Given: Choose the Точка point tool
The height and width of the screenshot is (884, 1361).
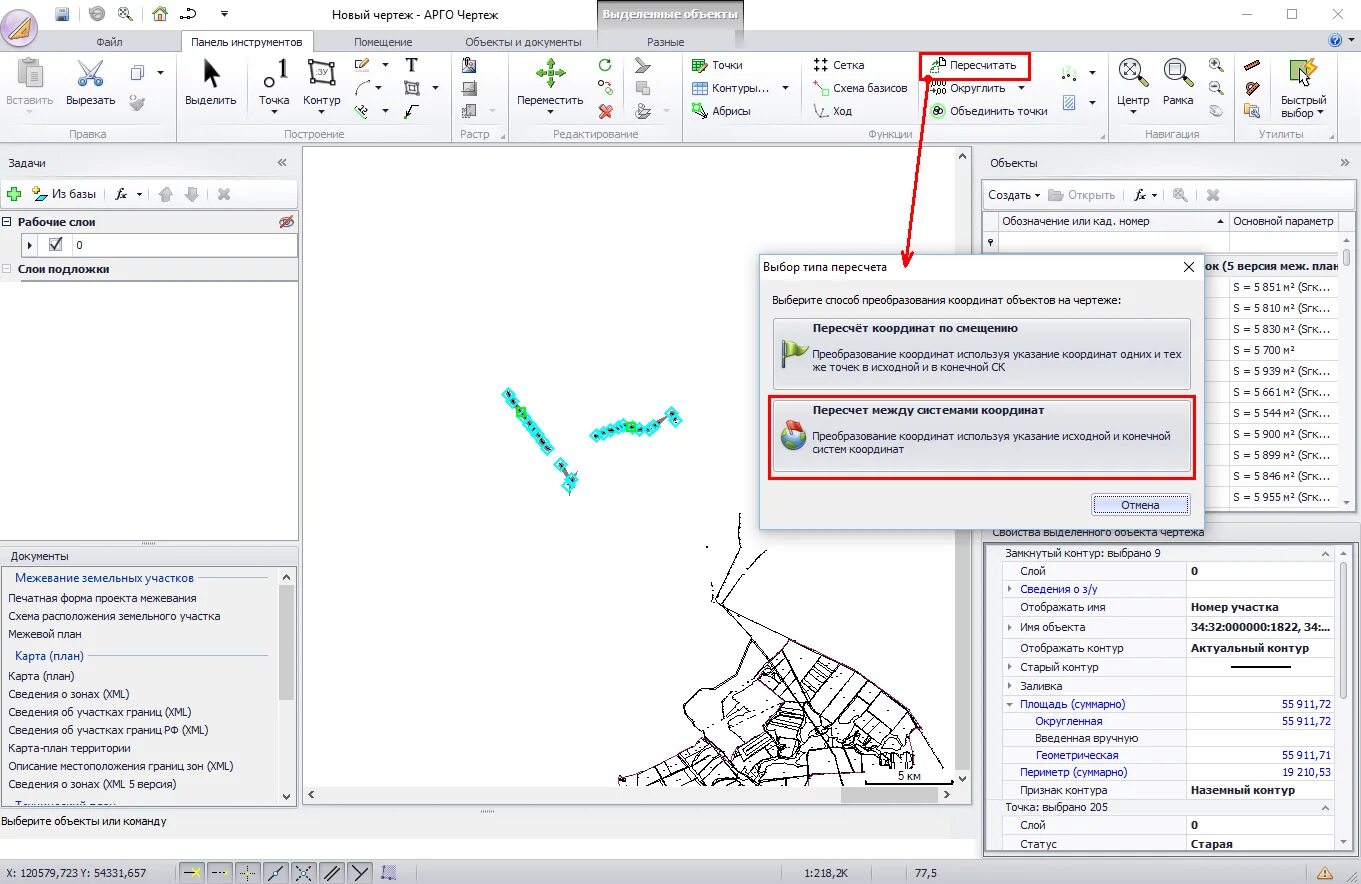Looking at the screenshot, I should coord(274,84).
